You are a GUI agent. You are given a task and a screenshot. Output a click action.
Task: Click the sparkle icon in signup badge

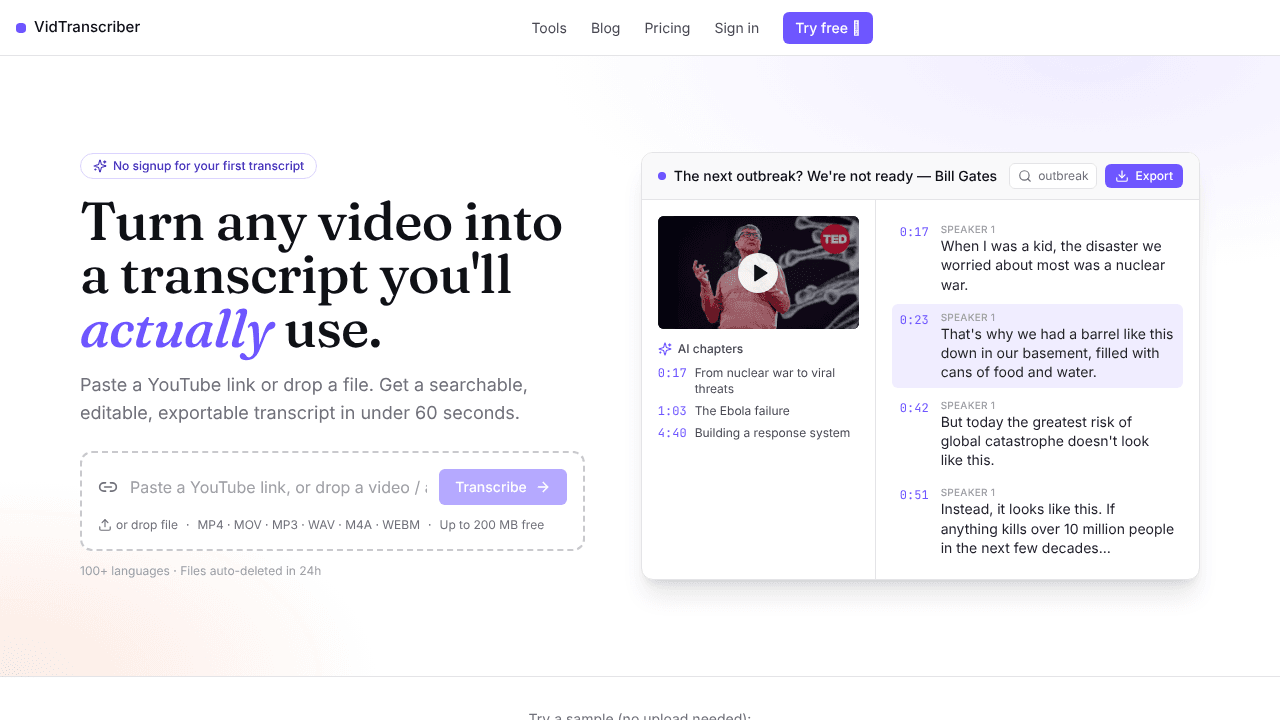coord(100,166)
